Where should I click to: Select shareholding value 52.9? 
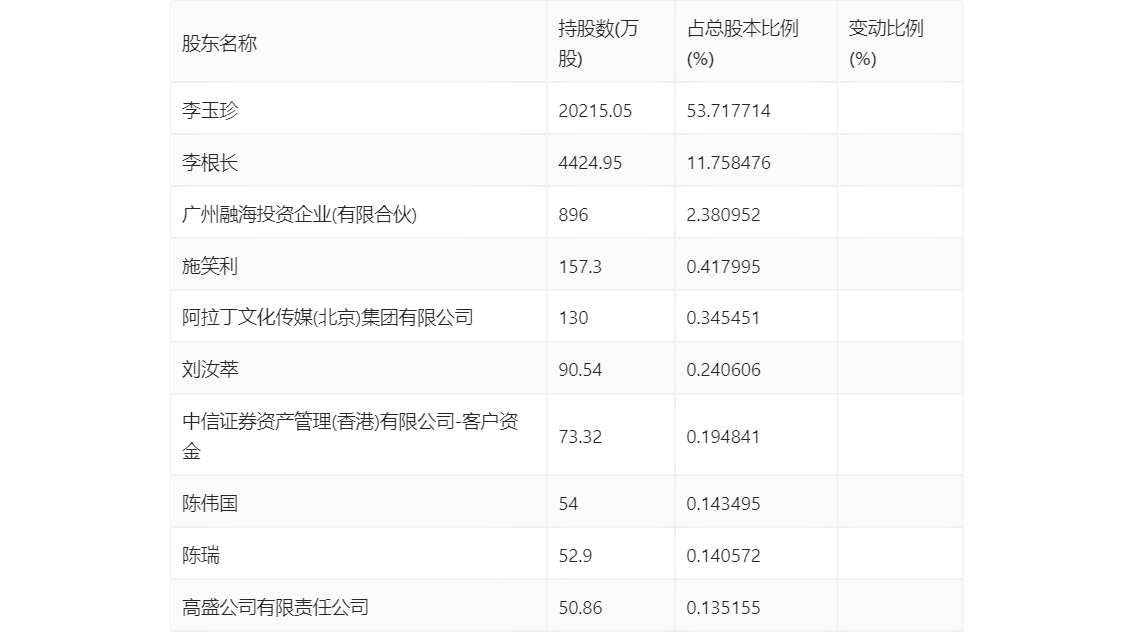point(575,555)
